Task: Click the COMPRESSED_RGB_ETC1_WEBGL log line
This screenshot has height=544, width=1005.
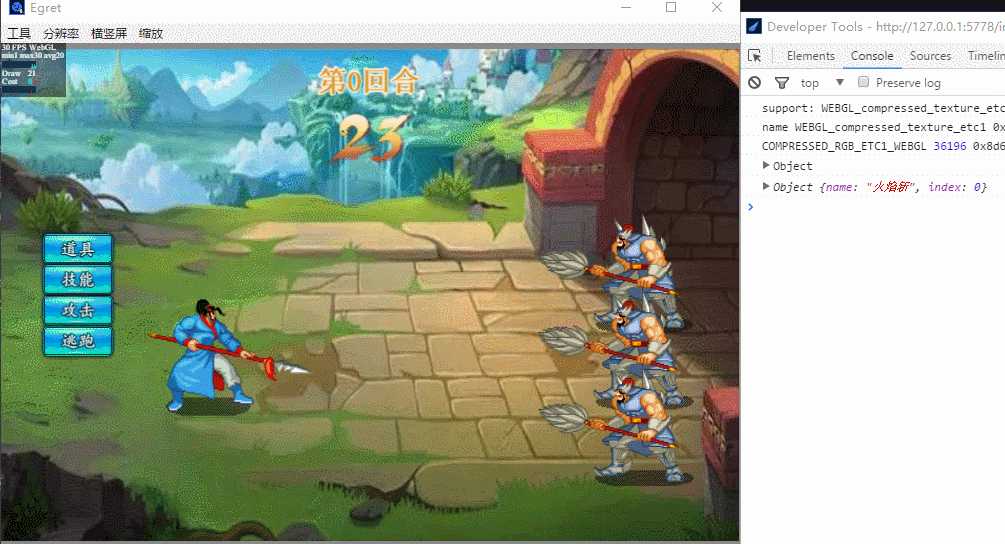Action: (883, 146)
